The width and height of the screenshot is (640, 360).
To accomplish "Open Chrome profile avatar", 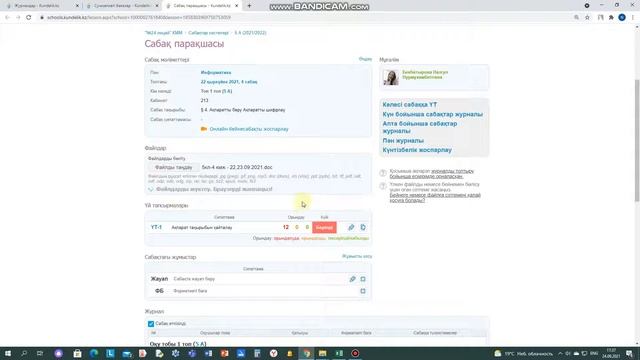I will 622,18.
